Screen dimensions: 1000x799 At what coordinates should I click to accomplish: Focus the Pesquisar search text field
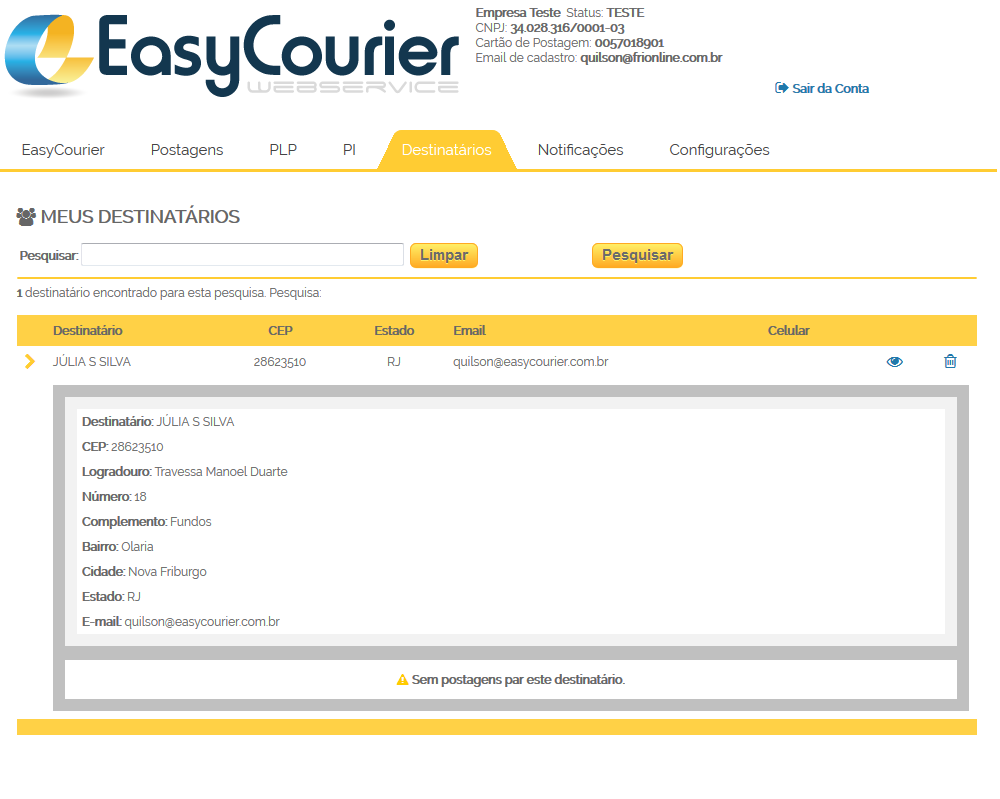(242, 255)
